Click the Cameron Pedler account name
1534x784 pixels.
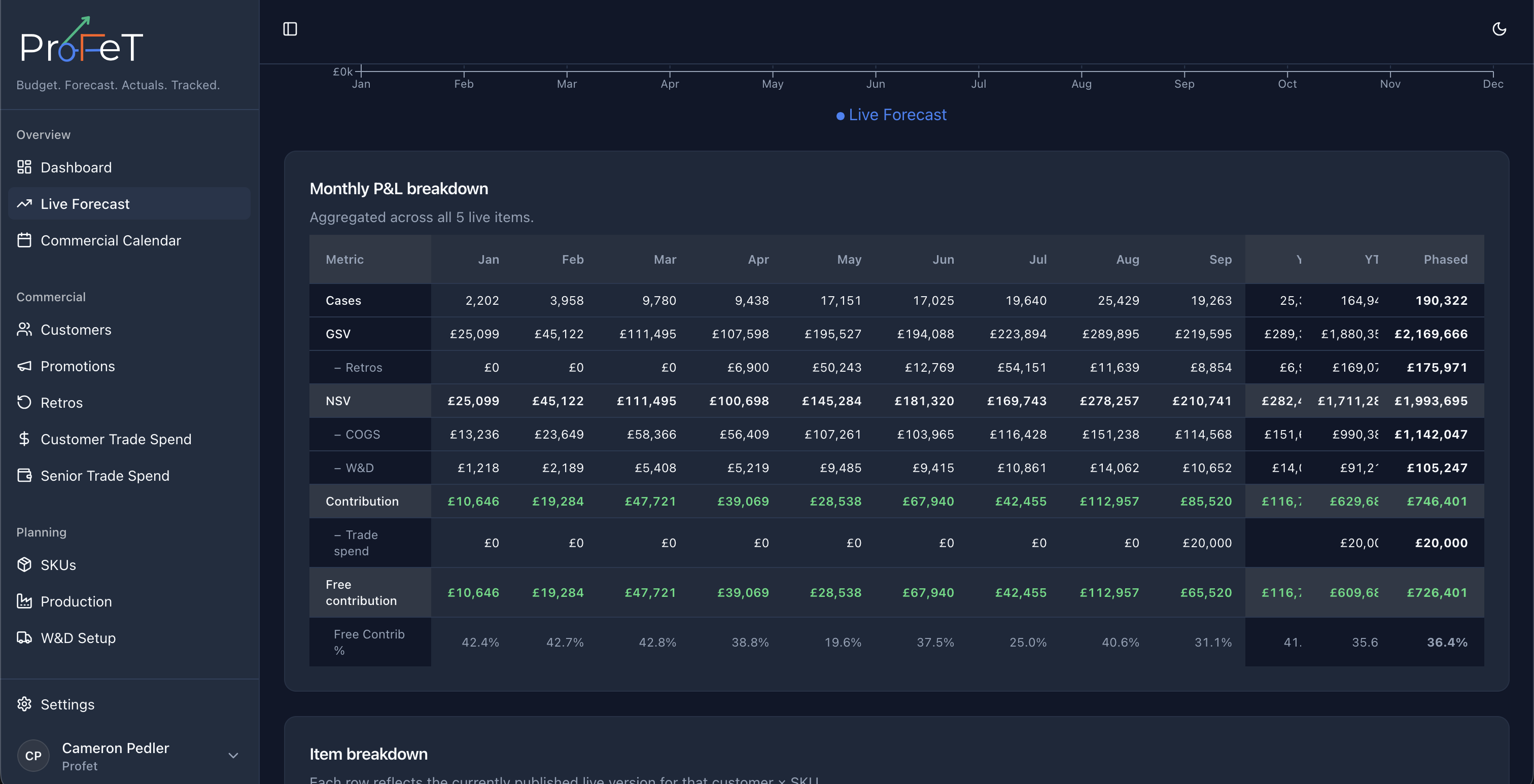tap(116, 747)
